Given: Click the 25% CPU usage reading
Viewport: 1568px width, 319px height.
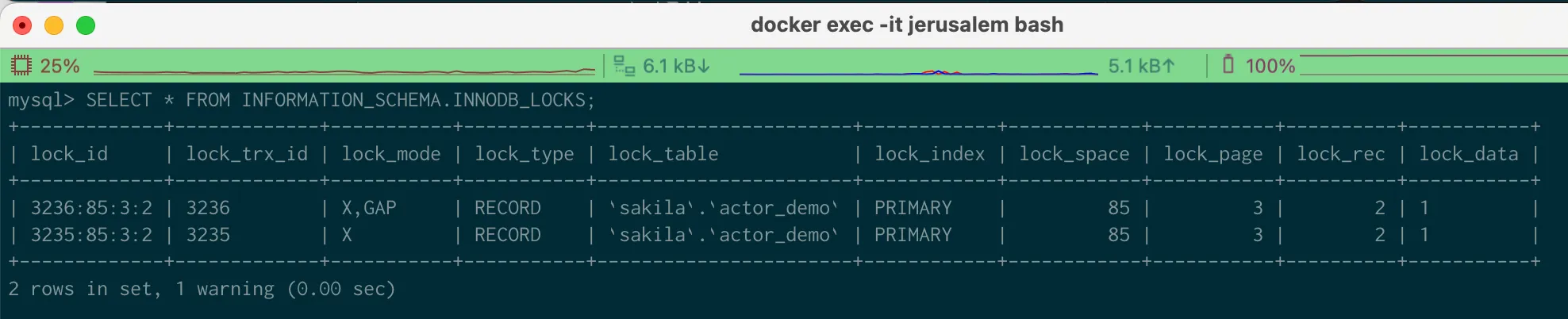Looking at the screenshot, I should [x=60, y=66].
